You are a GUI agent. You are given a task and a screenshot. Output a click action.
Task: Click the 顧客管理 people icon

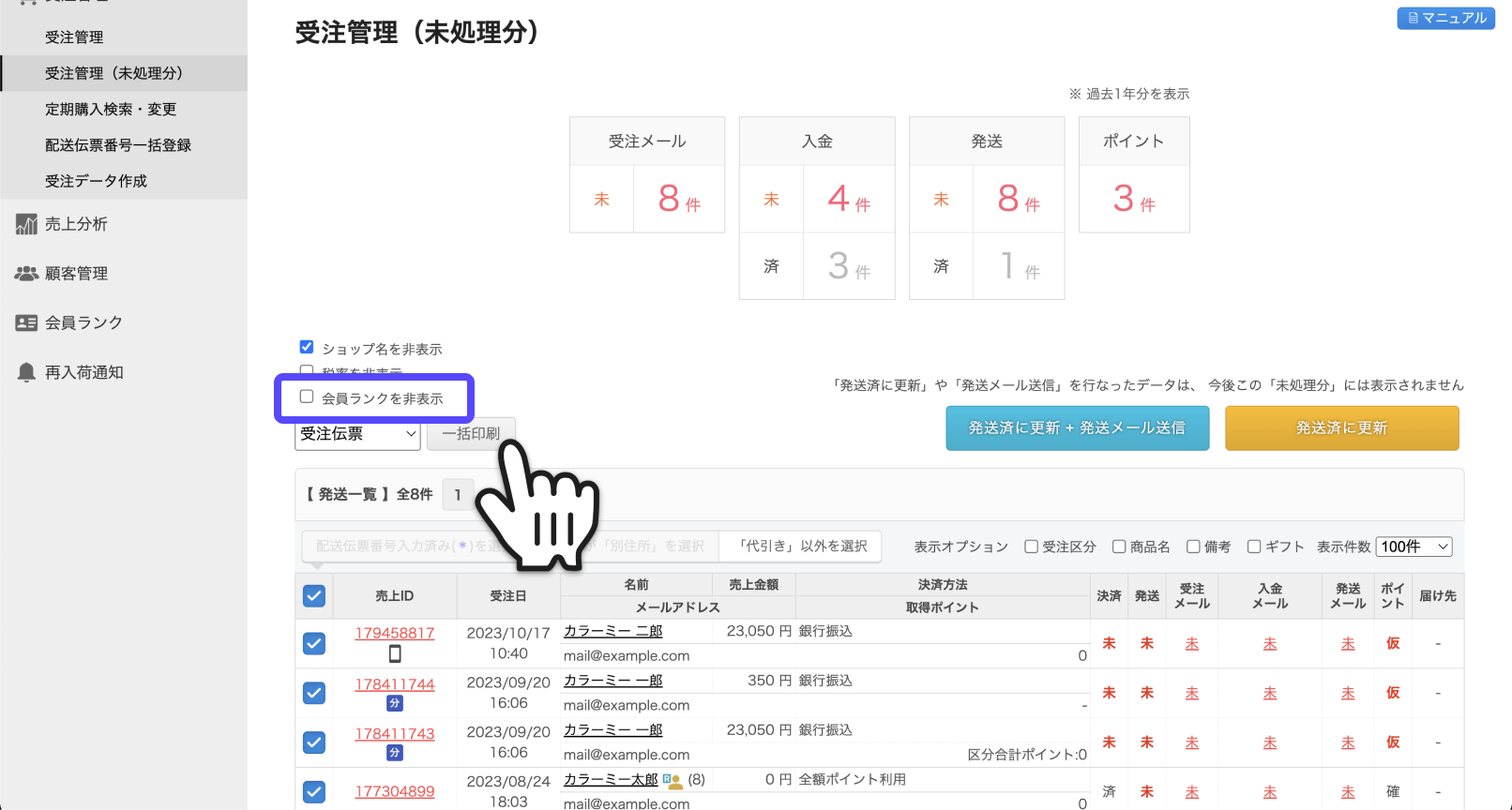tap(26, 274)
